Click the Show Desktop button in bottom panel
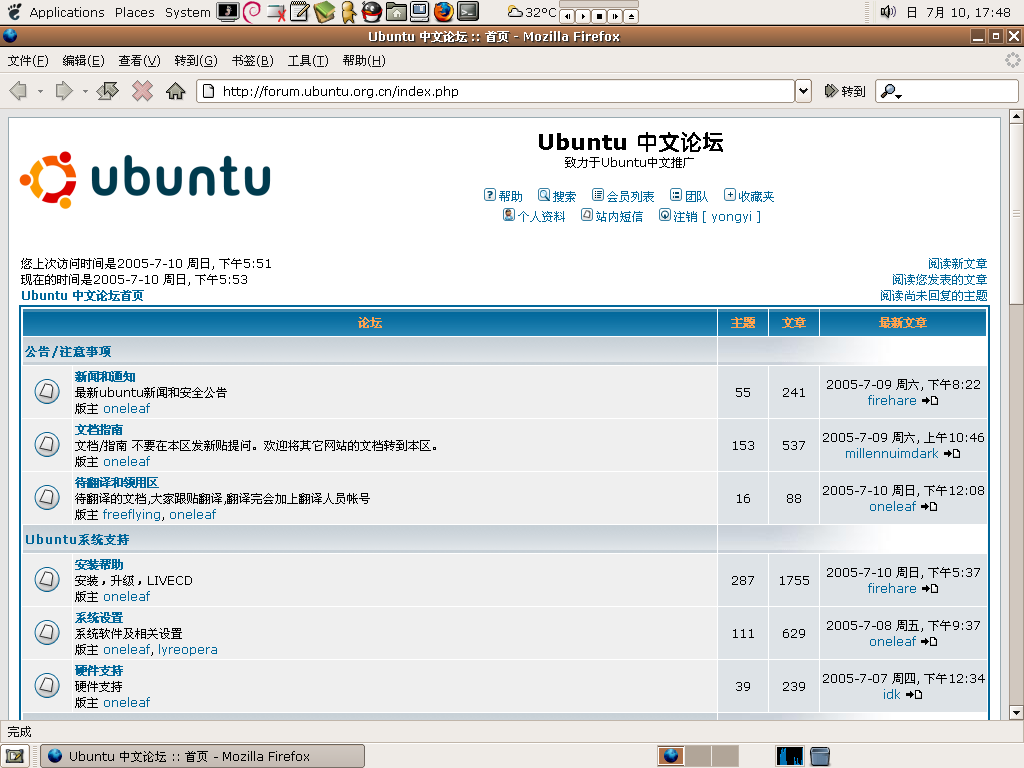The image size is (1024, 768). tap(15, 756)
